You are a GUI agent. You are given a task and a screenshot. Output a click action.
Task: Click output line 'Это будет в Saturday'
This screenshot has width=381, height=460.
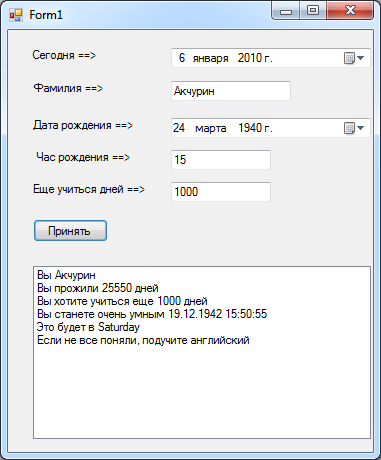point(88,327)
